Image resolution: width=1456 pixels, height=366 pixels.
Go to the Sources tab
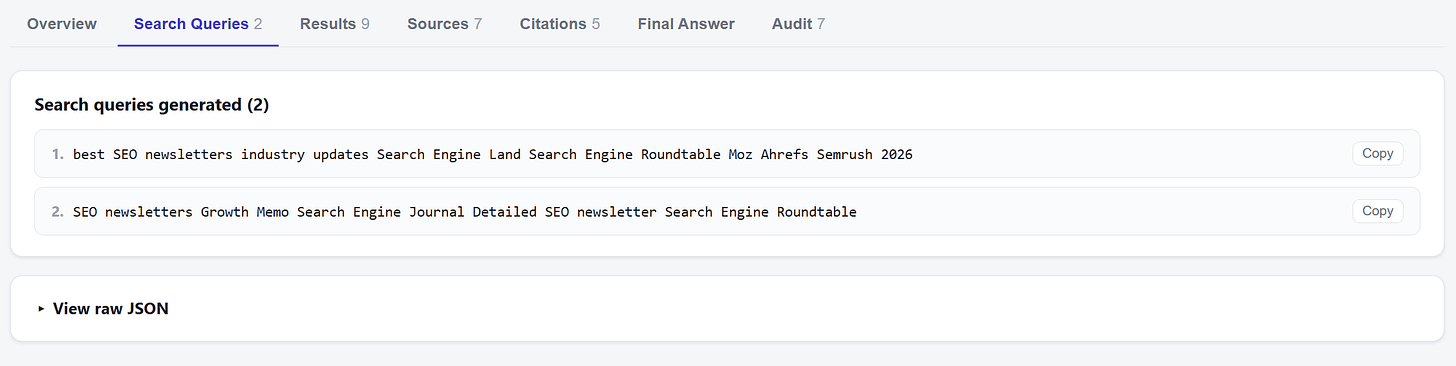pyautogui.click(x=445, y=24)
